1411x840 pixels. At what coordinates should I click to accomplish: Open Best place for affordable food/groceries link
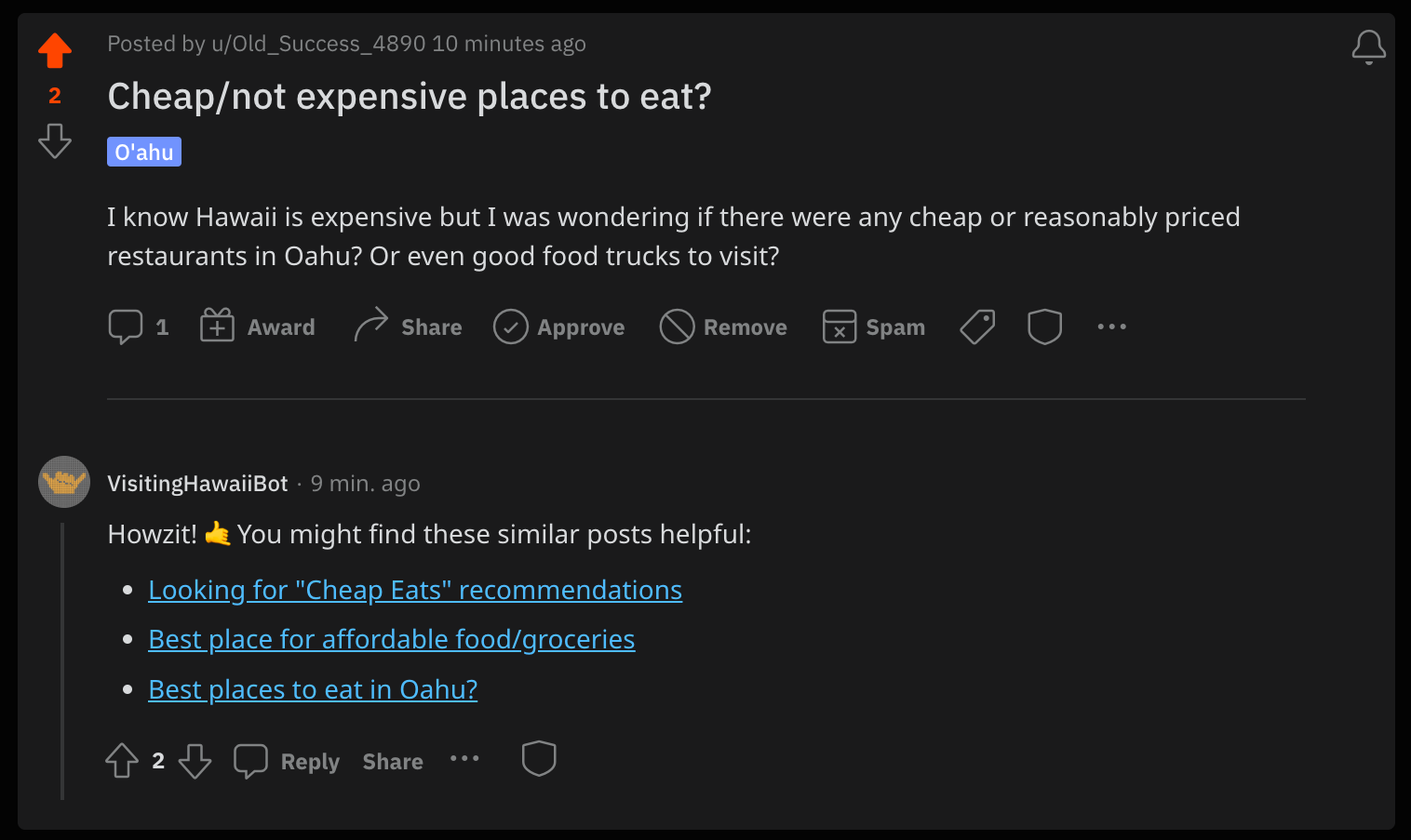(392, 639)
